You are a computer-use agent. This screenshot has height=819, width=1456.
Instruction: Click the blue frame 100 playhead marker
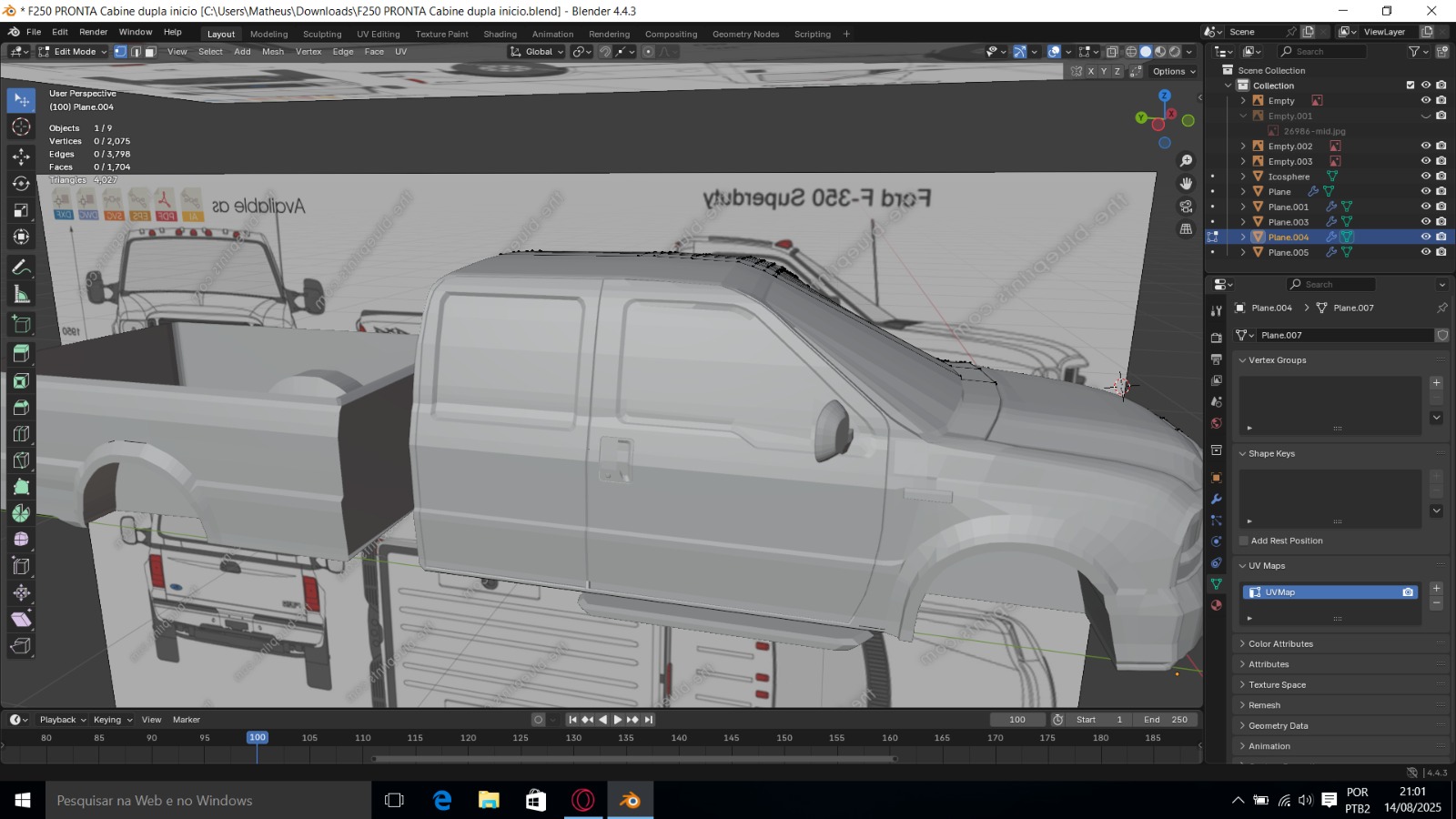(x=258, y=738)
